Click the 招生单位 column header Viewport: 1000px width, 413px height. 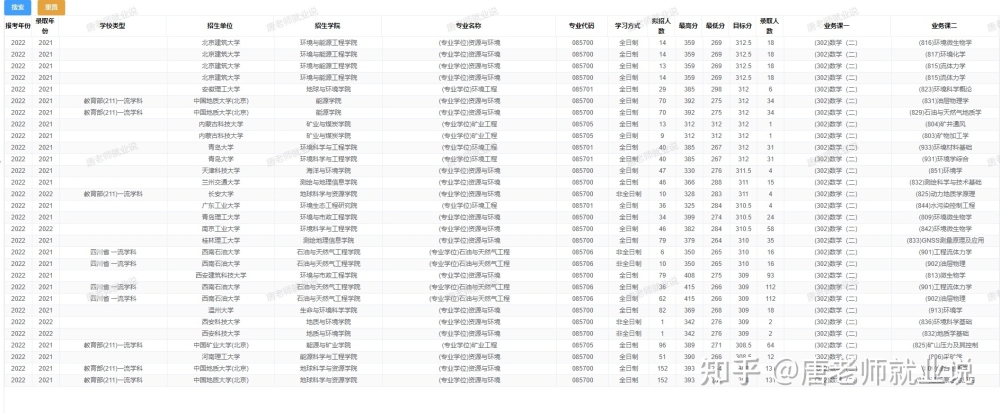(x=221, y=26)
